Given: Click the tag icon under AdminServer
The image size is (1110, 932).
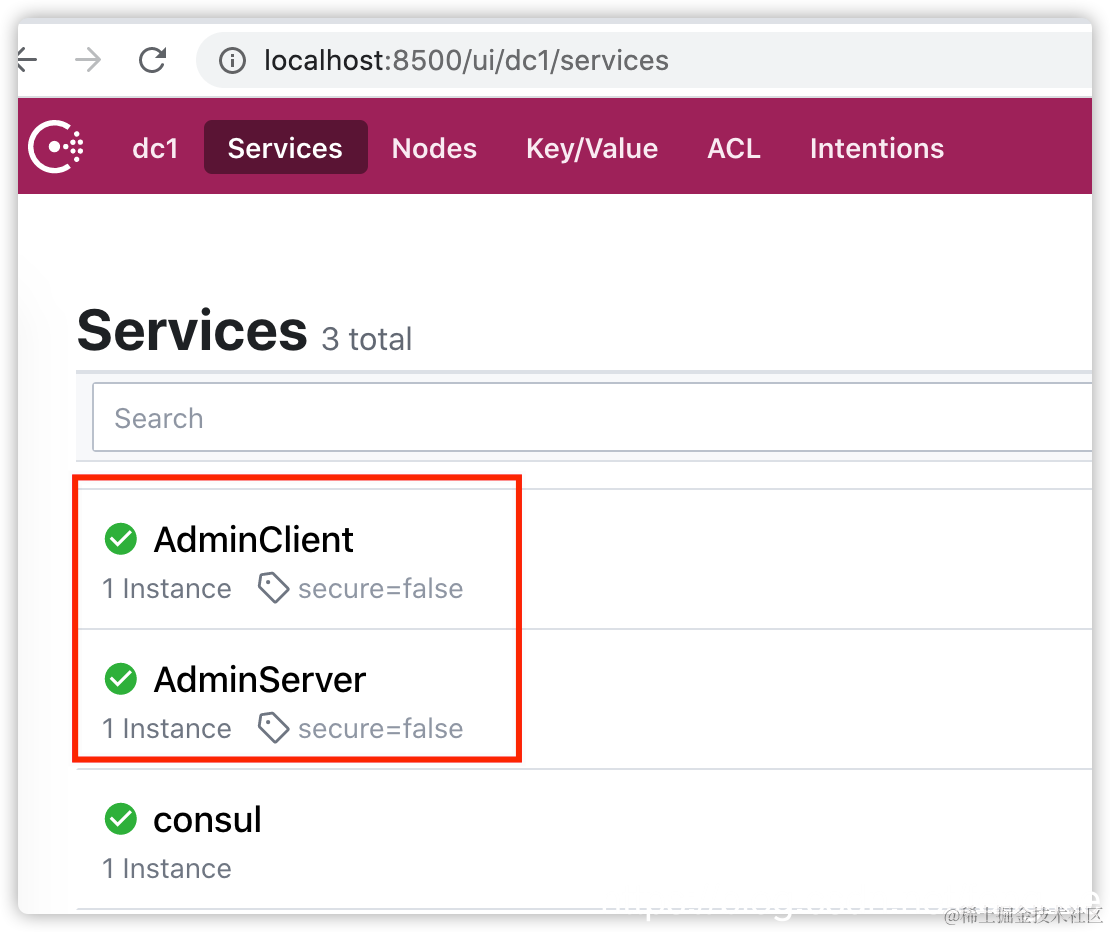Looking at the screenshot, I should point(273,728).
